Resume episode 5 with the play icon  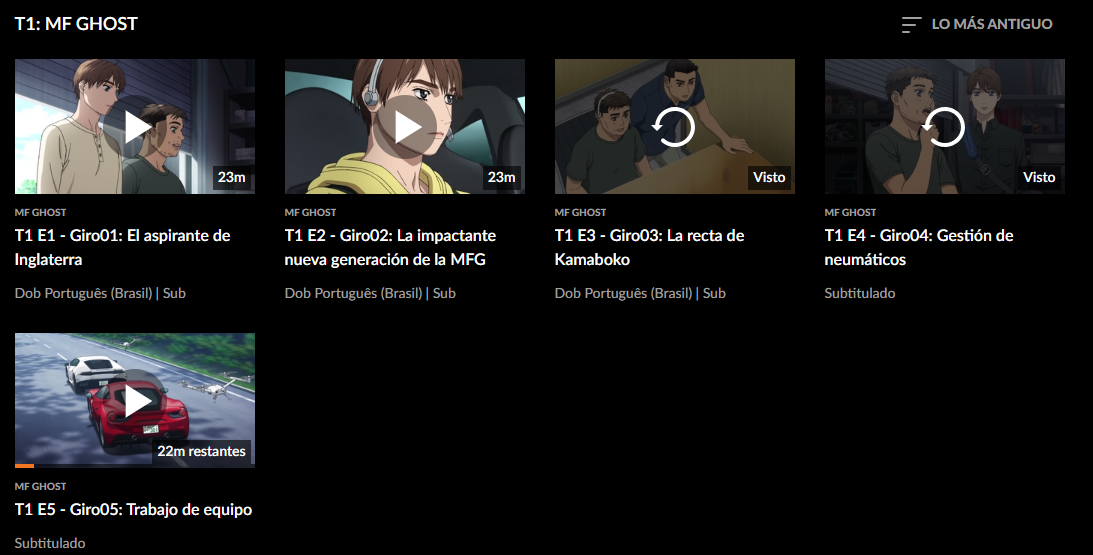pos(138,401)
